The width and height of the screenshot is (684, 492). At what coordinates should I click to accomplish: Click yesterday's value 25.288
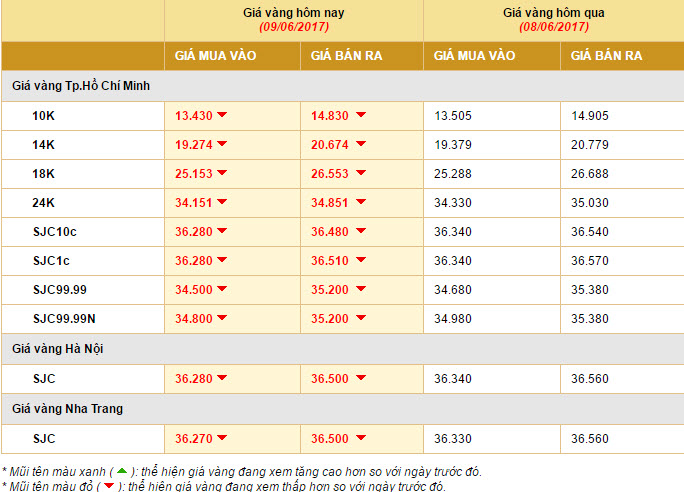click(453, 174)
